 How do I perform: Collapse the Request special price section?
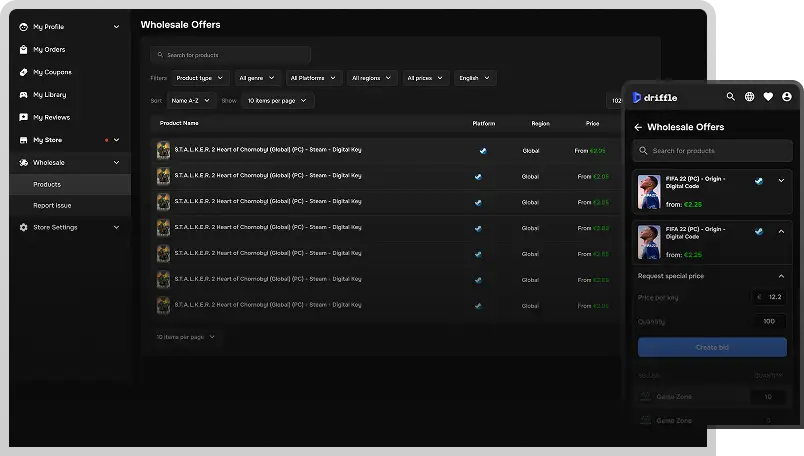(781, 276)
